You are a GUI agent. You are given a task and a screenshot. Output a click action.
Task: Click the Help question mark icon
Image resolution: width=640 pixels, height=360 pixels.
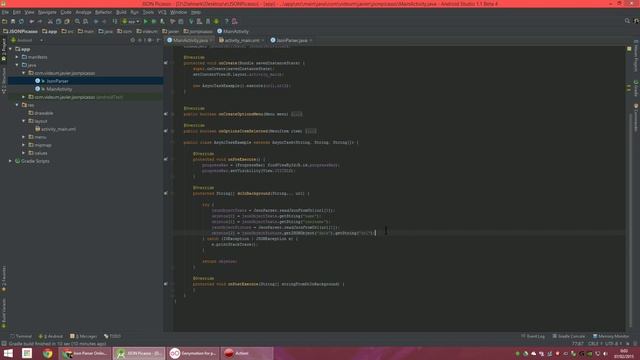[227, 21]
